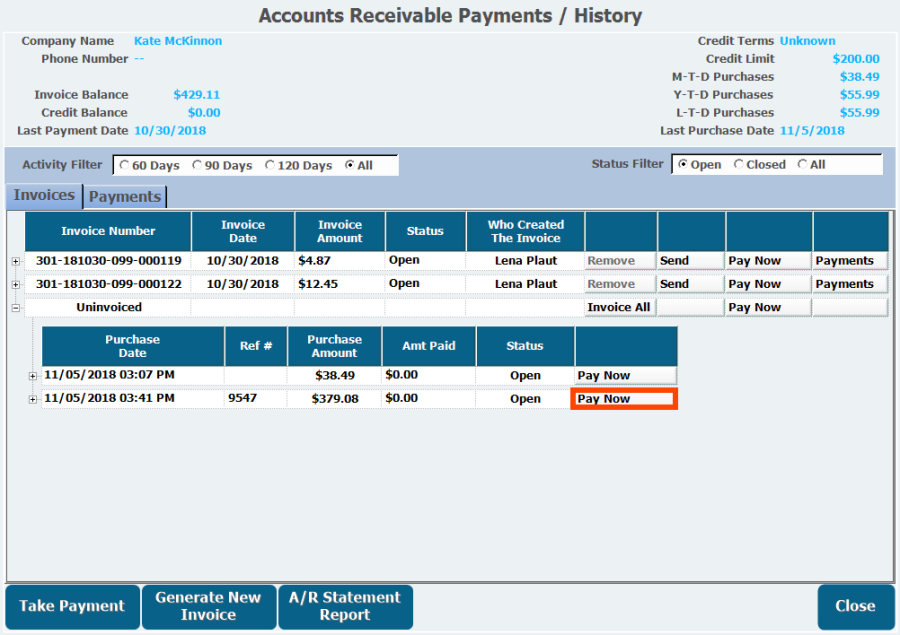Expand the 03:07 PM purchase row

coord(32,376)
